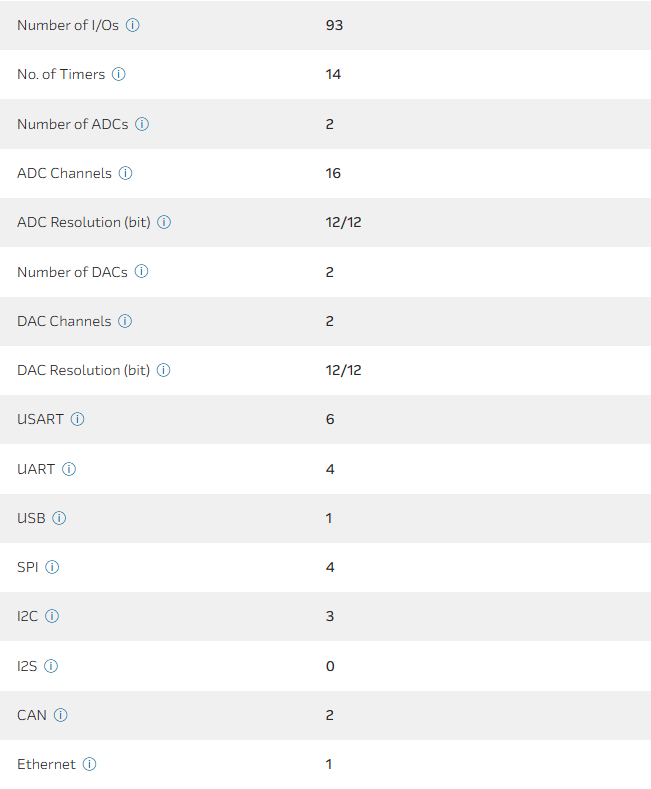Image resolution: width=651 pixels, height=789 pixels.
Task: Show info for CAN
Action: (60, 715)
